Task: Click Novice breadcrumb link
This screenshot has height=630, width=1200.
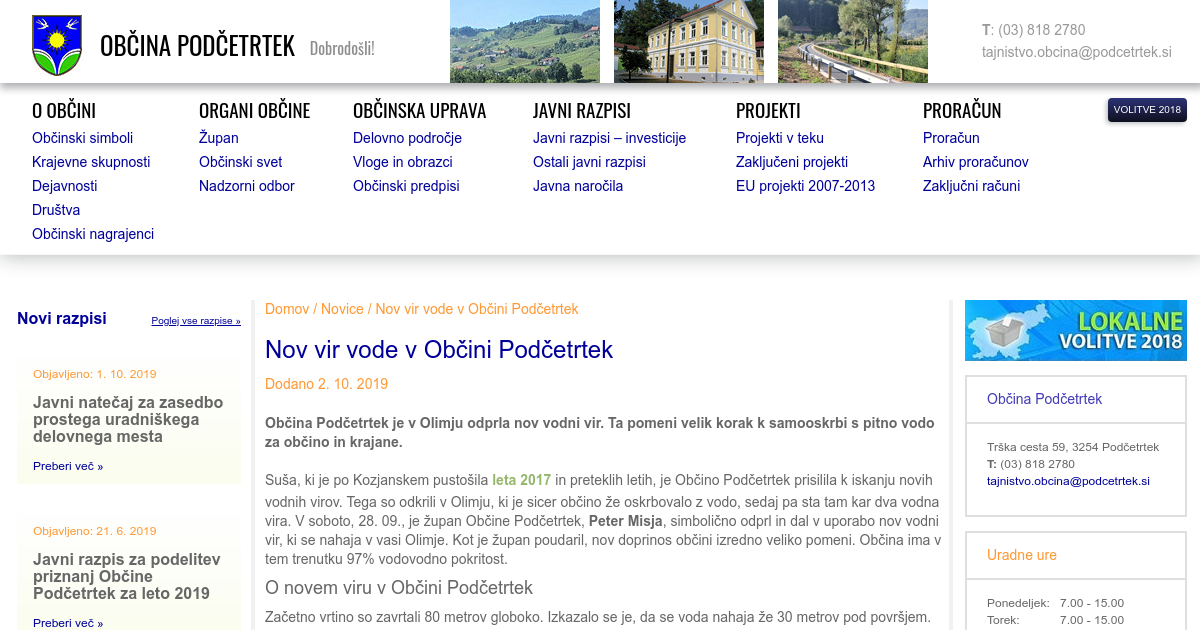Action: pyautogui.click(x=342, y=309)
